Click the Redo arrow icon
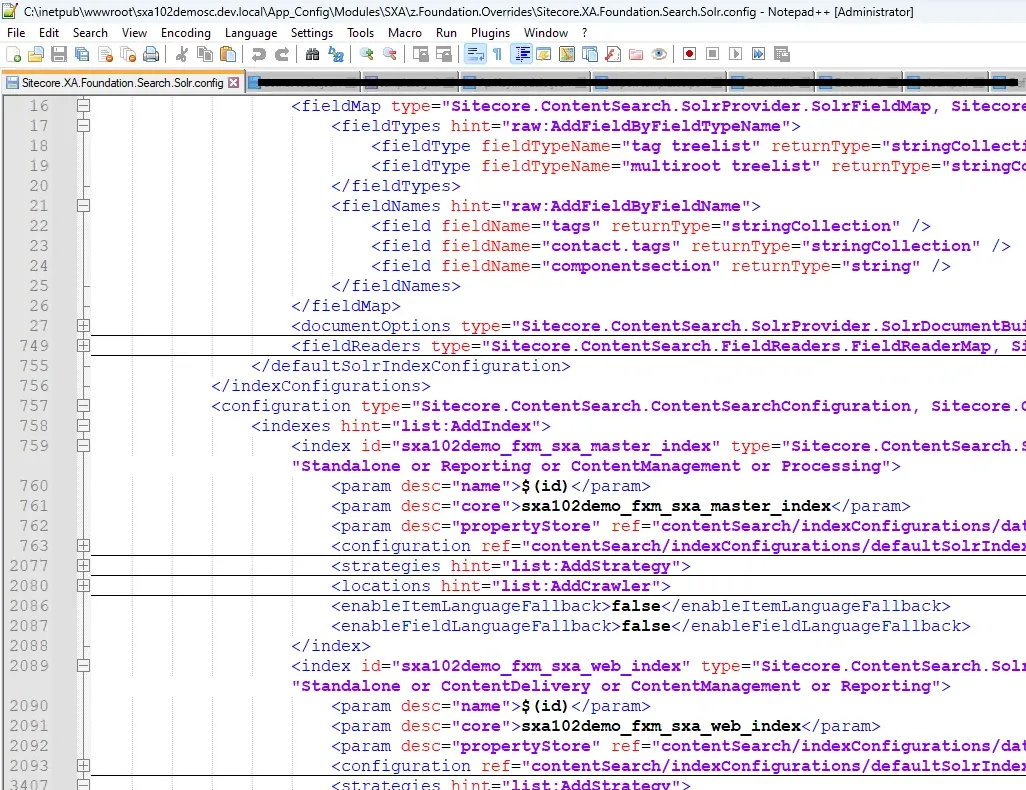The height and width of the screenshot is (790, 1026). [x=281, y=54]
